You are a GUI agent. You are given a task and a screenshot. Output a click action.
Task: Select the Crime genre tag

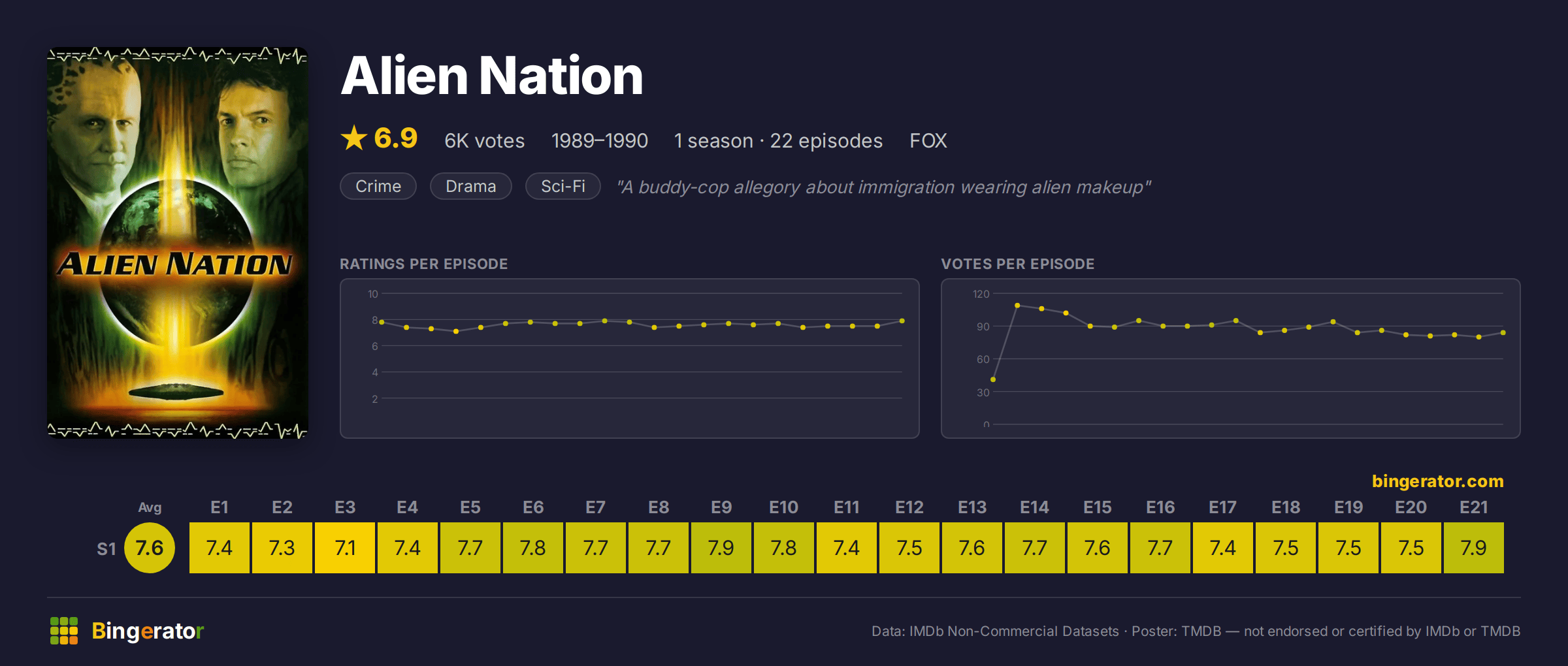[x=378, y=186]
